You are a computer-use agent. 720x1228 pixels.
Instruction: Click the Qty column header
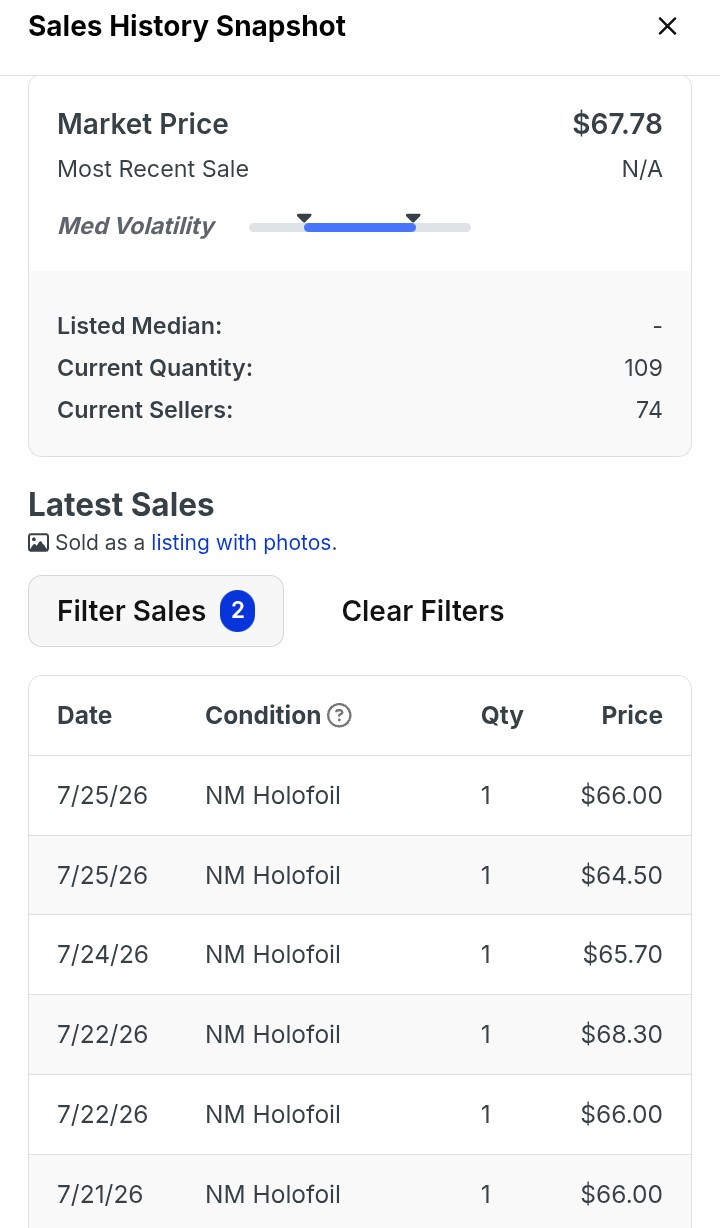point(502,716)
